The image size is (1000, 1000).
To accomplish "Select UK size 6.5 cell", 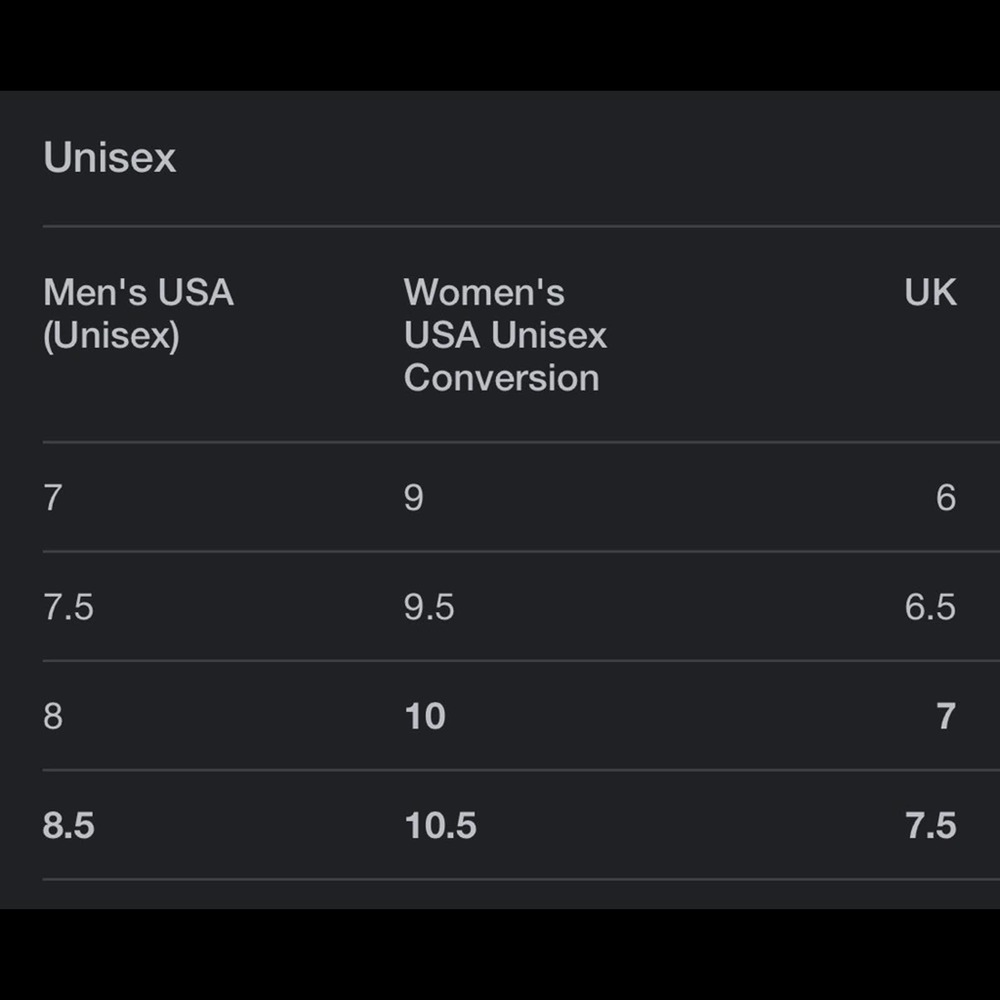I will [930, 607].
